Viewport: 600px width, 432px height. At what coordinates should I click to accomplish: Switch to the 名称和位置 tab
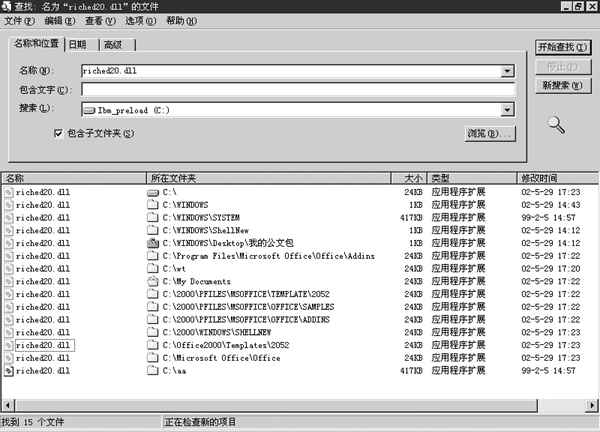36,44
